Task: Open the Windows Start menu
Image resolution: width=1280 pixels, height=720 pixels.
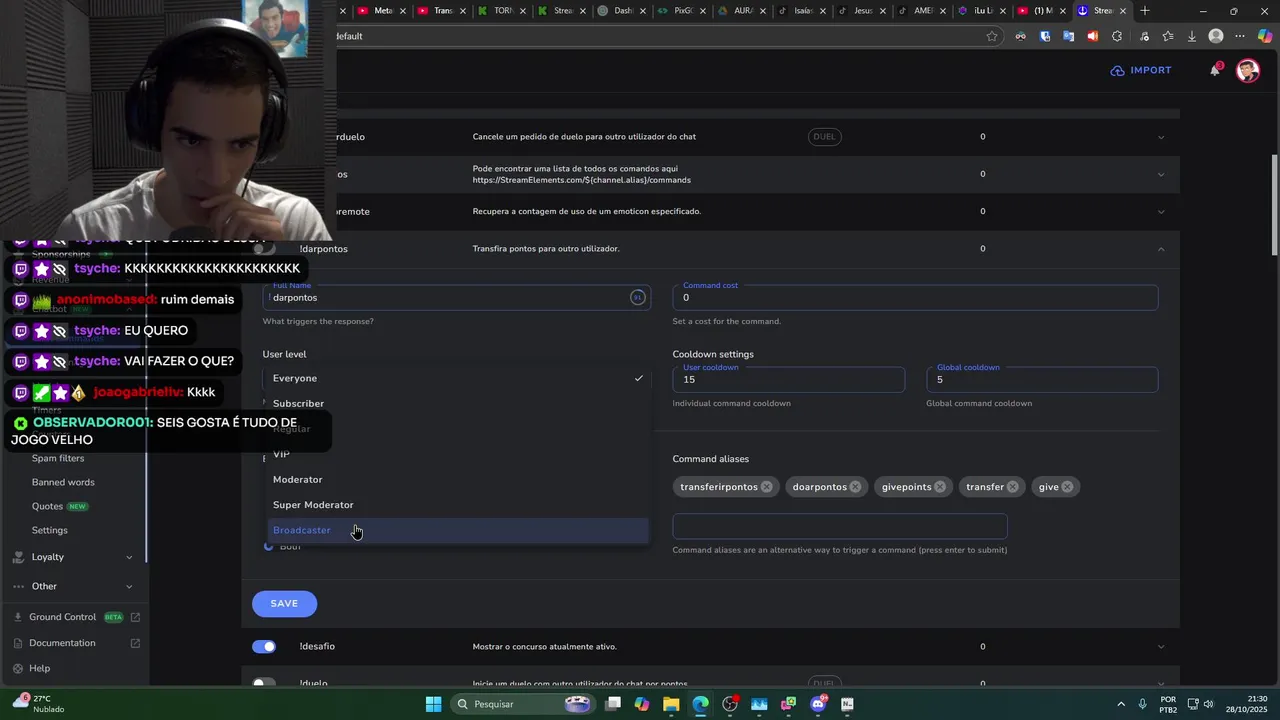Action: tap(433, 704)
